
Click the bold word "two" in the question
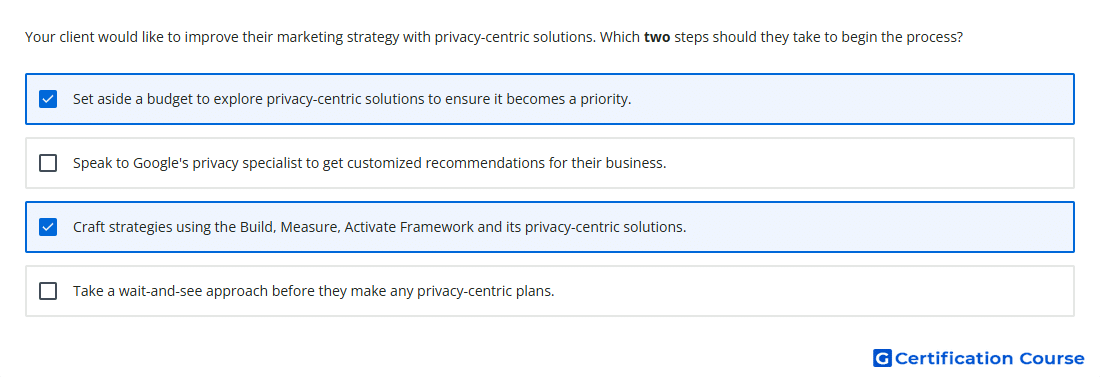(657, 37)
